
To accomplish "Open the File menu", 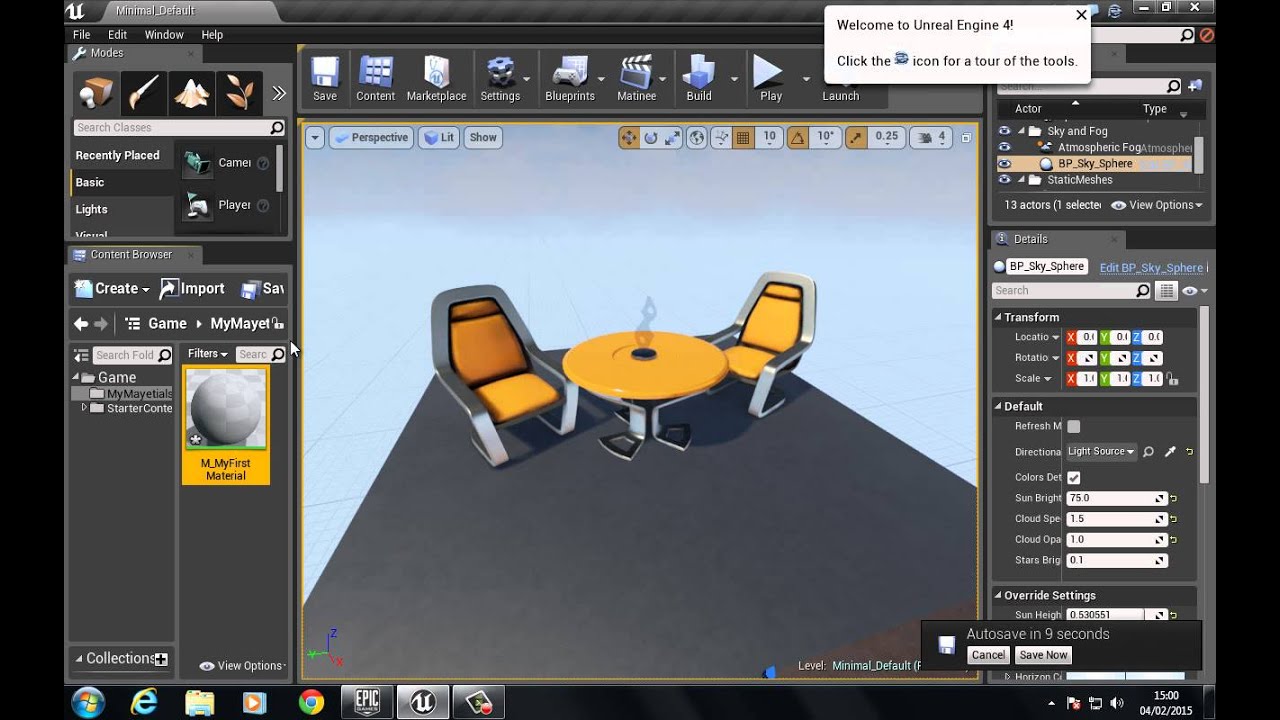I will point(82,34).
